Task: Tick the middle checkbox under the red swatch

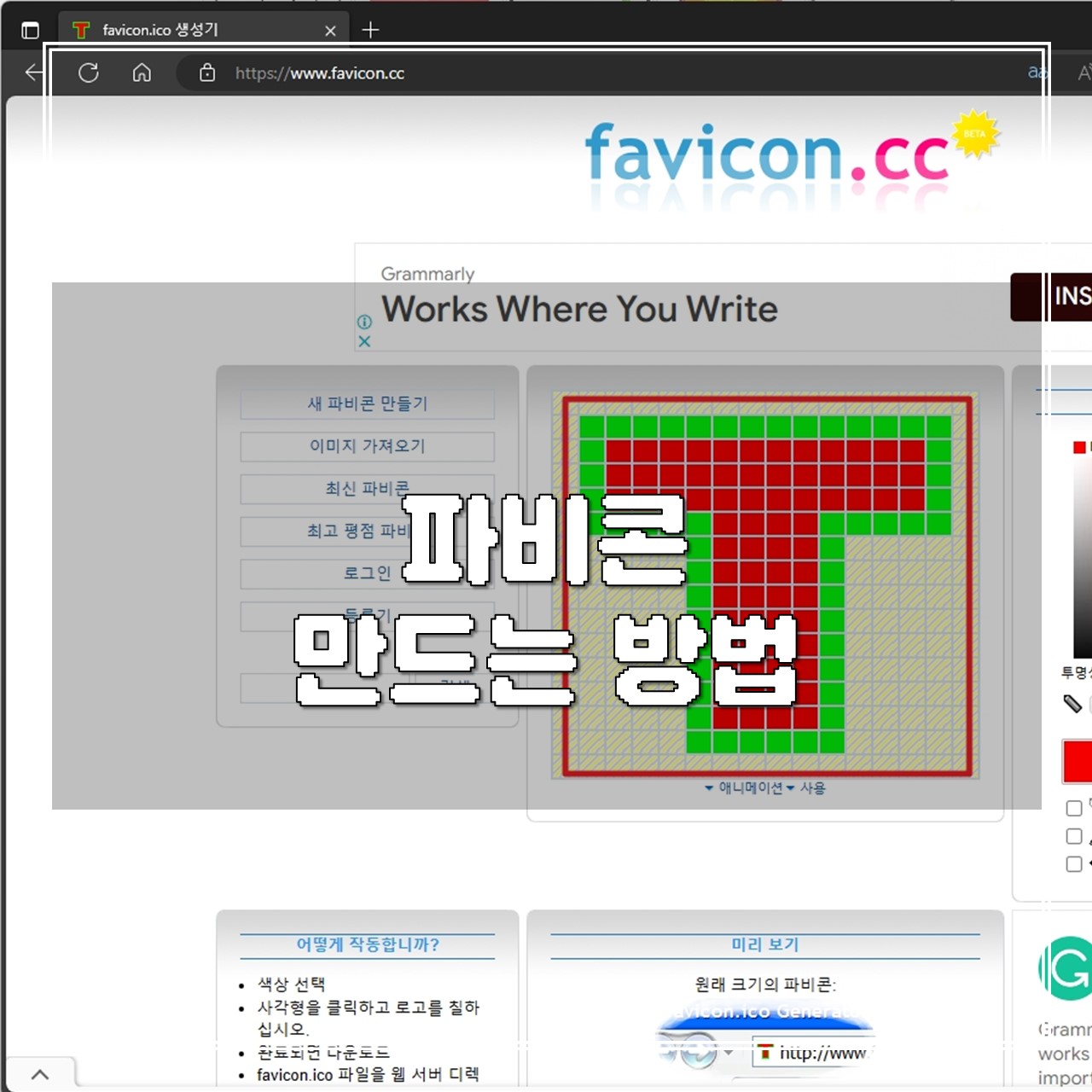Action: (1074, 836)
